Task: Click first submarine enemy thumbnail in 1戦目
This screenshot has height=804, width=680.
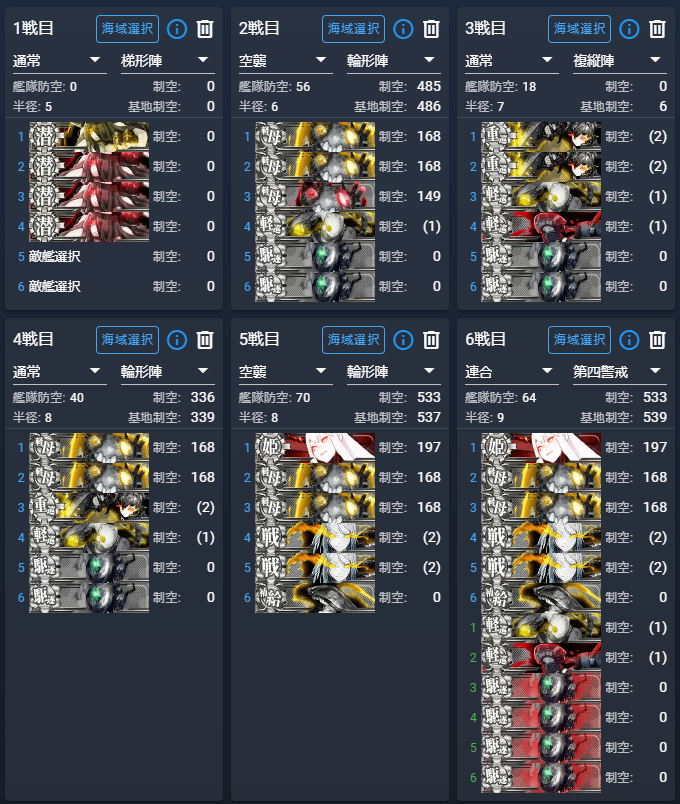Action: point(89,136)
